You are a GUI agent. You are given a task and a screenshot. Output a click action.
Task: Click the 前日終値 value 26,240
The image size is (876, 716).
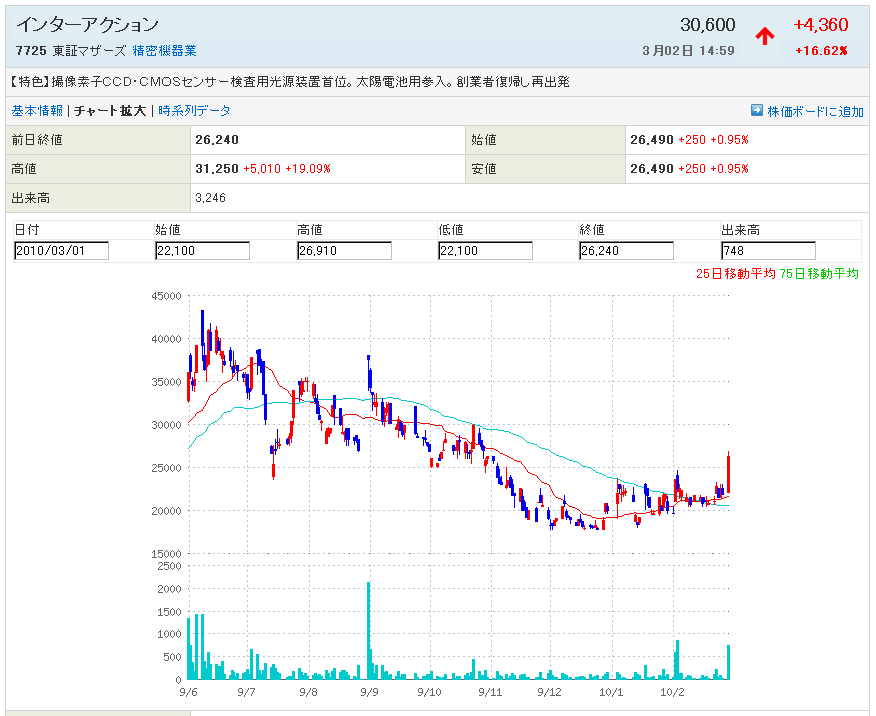pos(217,140)
